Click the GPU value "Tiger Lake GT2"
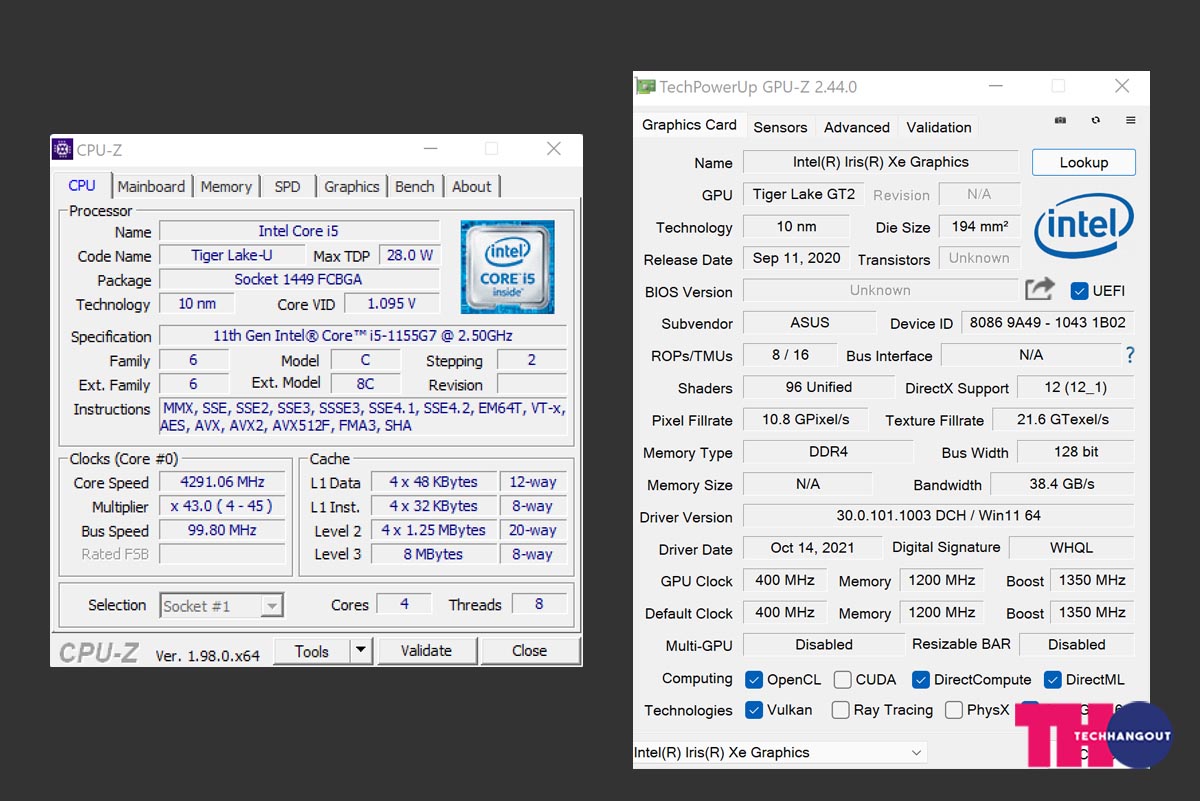 click(x=804, y=194)
